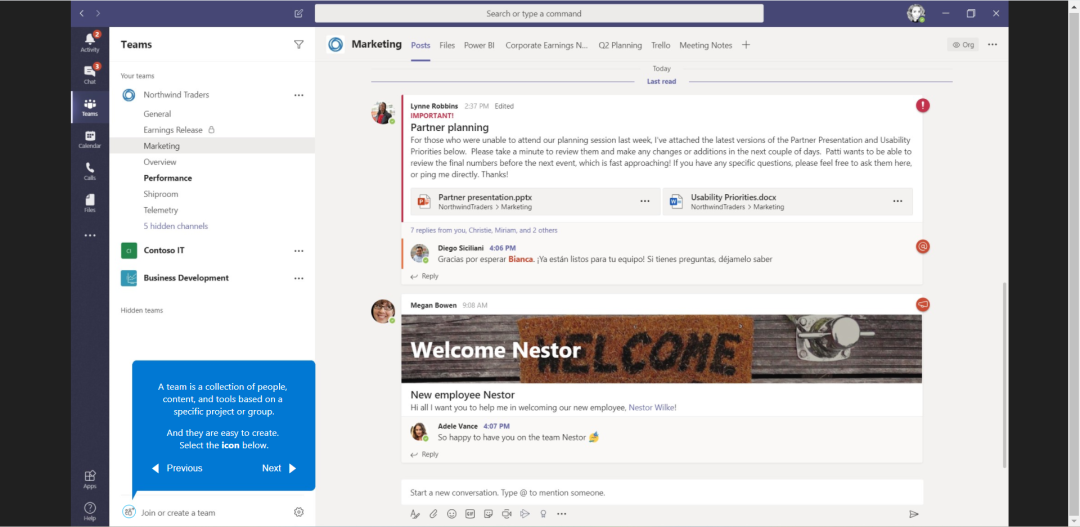Open Calls in the left rail
The height and width of the screenshot is (527, 1080).
click(x=90, y=171)
